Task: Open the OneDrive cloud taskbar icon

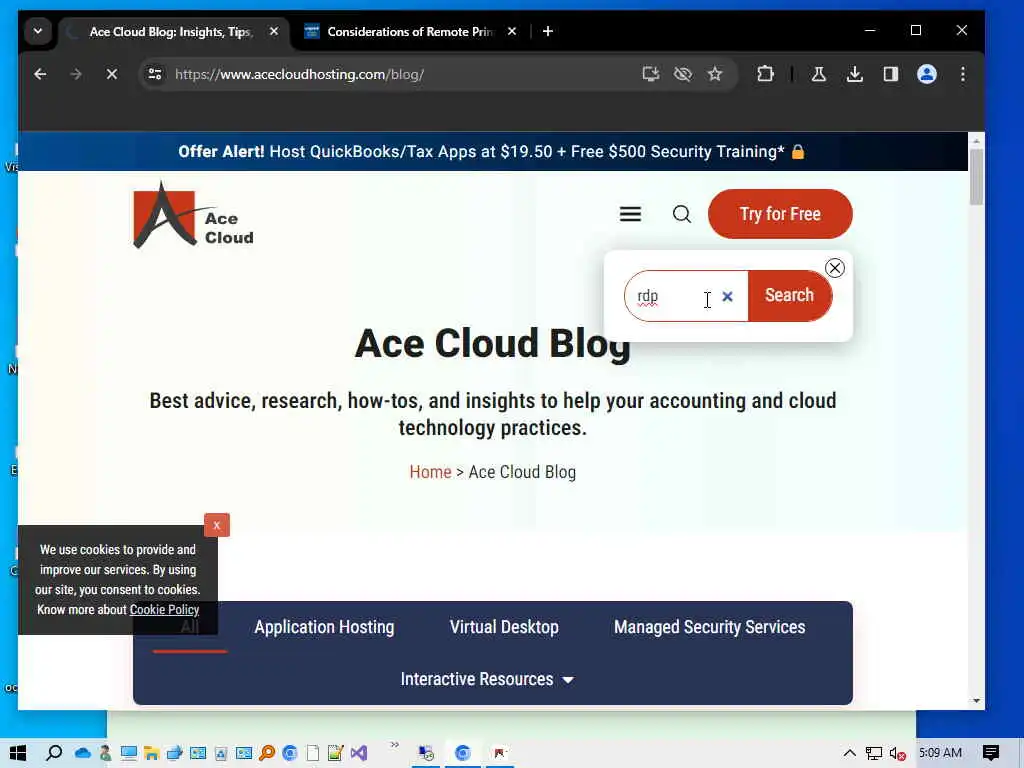Action: (x=83, y=753)
